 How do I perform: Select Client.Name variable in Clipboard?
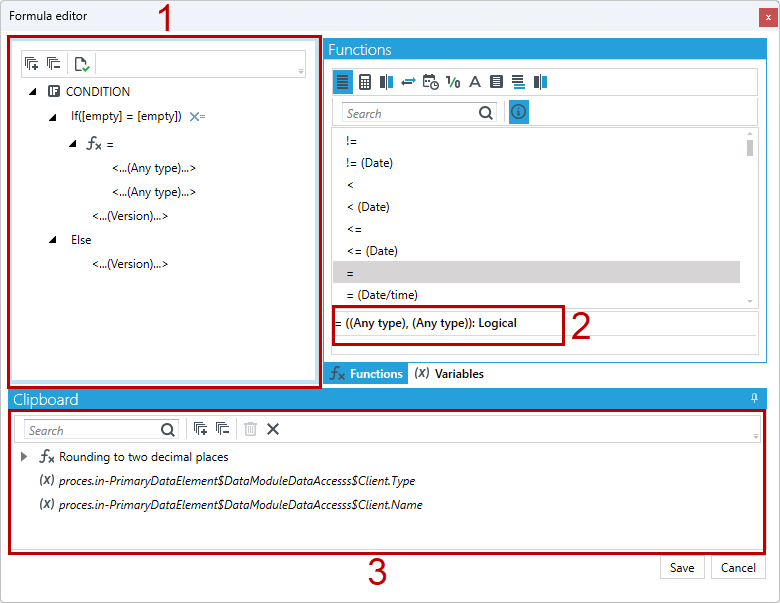(x=241, y=504)
